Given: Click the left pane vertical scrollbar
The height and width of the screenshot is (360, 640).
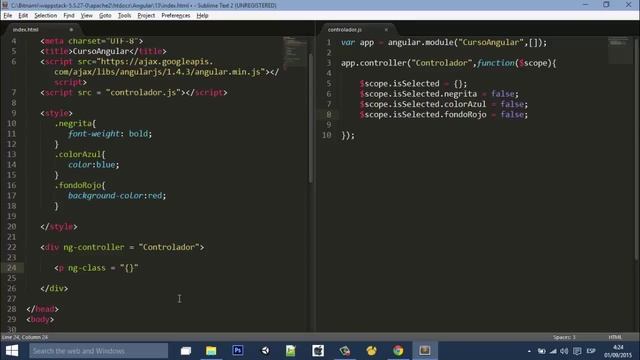Looking at the screenshot, I should coord(311,118).
